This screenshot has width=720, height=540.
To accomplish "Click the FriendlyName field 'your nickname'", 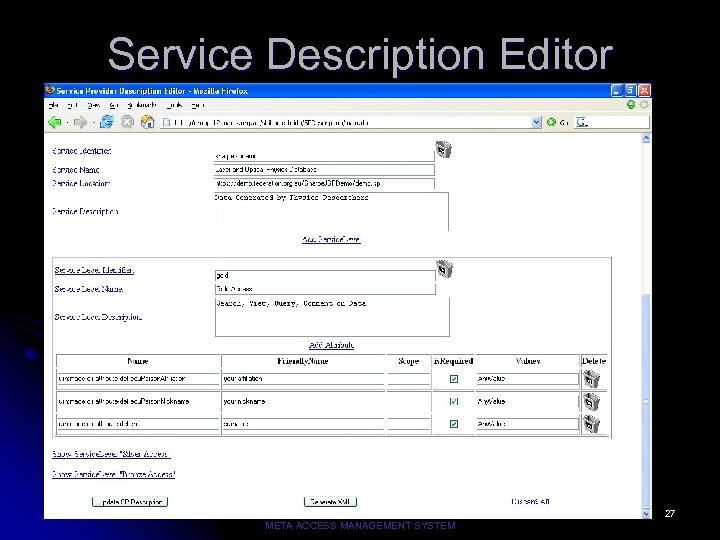I will 303,401.
